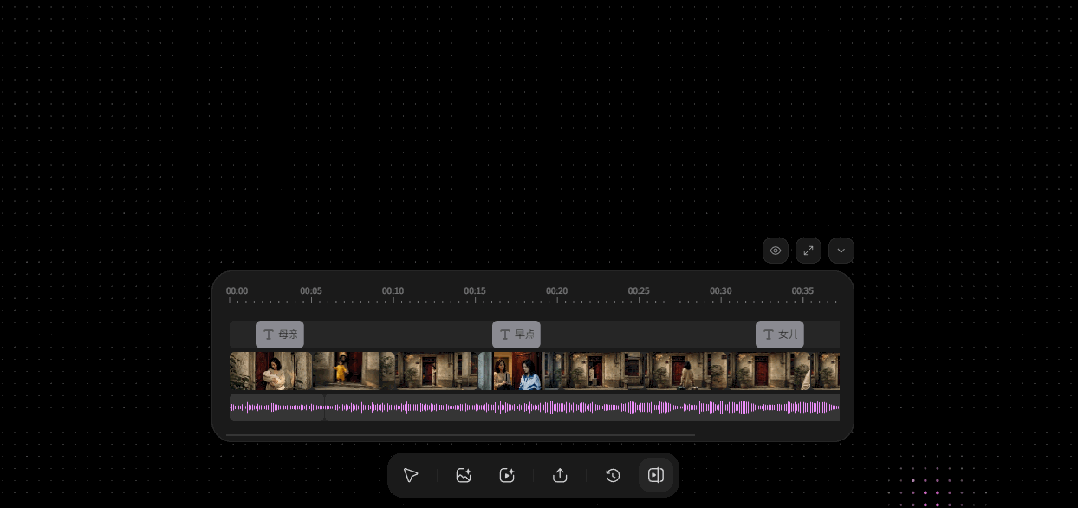This screenshot has height=508, width=1078.
Task: Expand the timeline to fullscreen
Action: (808, 251)
